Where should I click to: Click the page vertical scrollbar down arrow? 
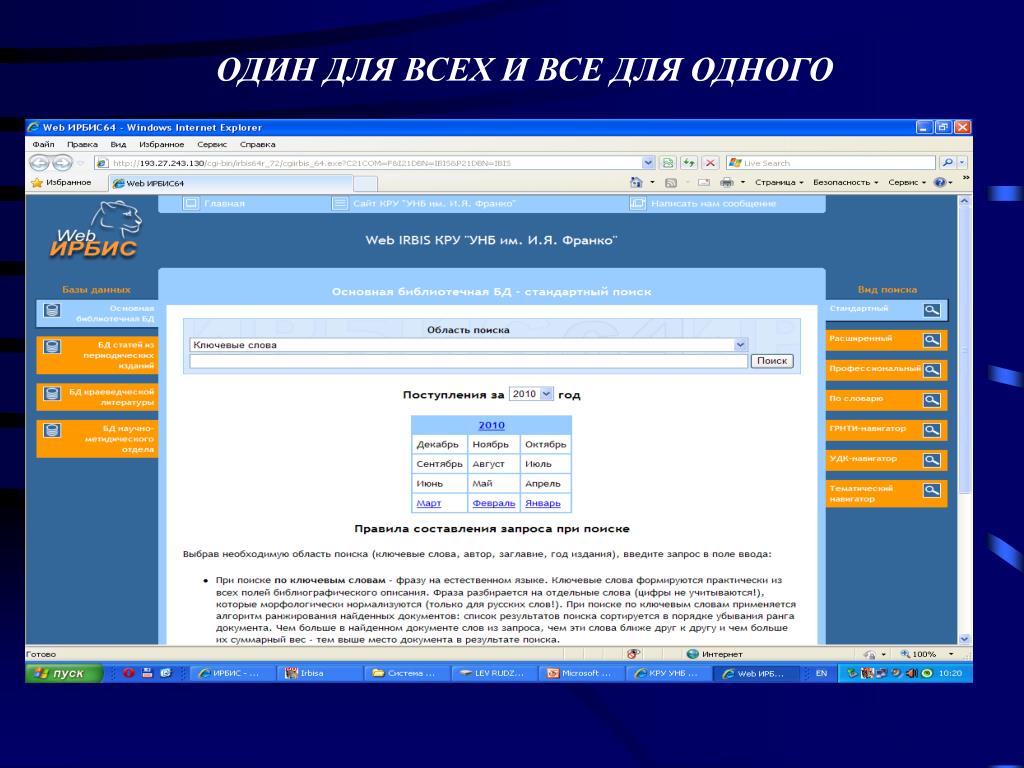coord(964,639)
